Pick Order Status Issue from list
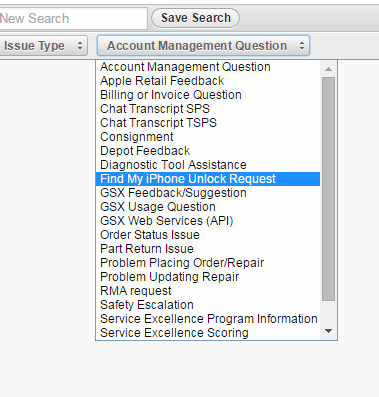 point(208,235)
